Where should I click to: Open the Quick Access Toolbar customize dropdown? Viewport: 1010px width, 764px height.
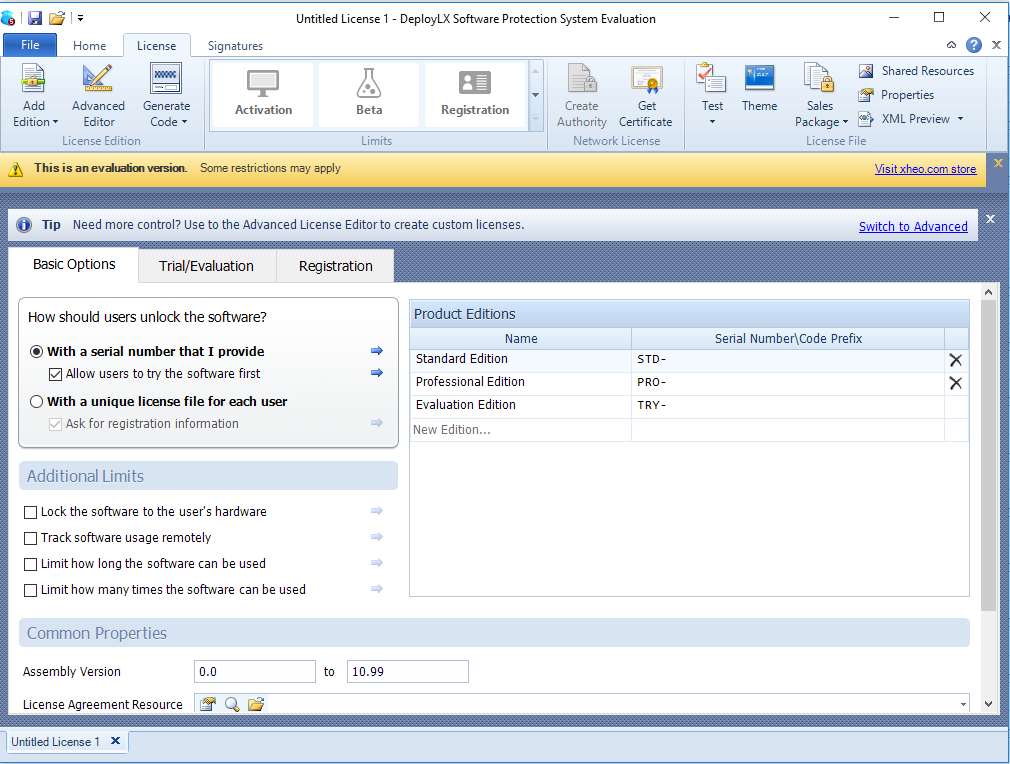pyautogui.click(x=80, y=18)
